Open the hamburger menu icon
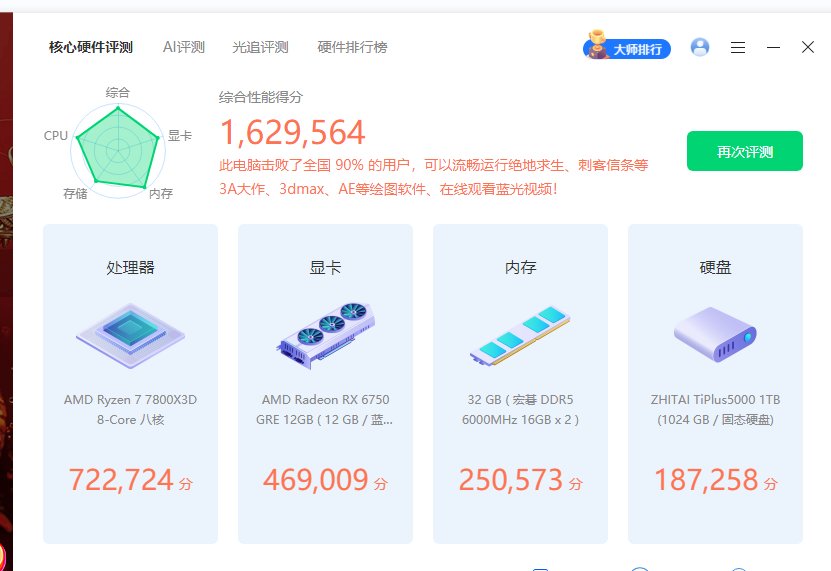Viewport: 831px width, 571px height. 738,48
